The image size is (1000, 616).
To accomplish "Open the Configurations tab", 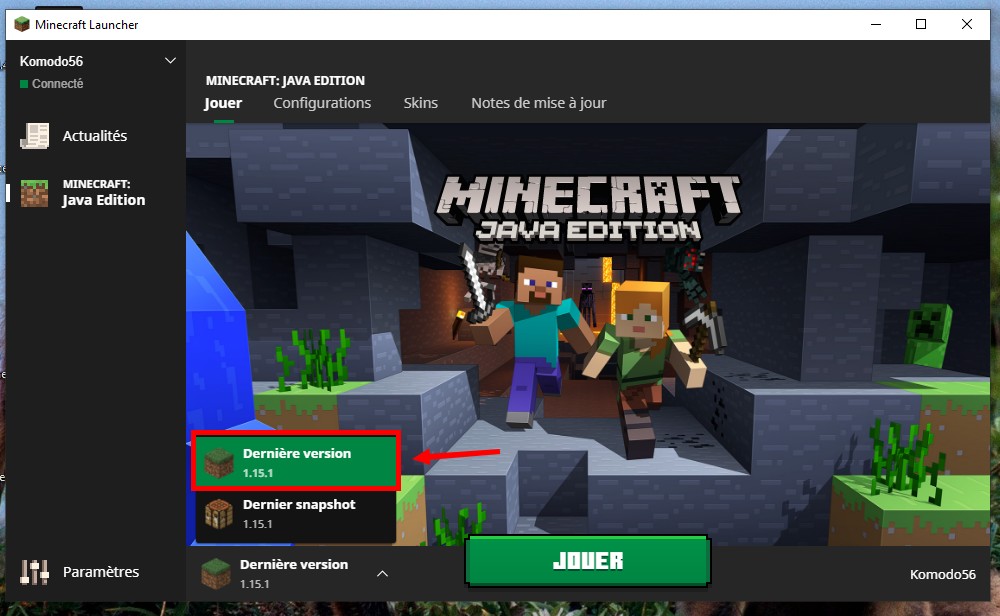I will 322,103.
